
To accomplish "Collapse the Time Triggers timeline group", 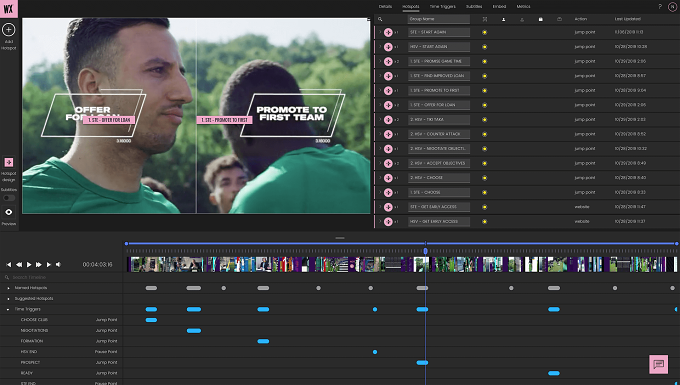I will click(x=8, y=309).
